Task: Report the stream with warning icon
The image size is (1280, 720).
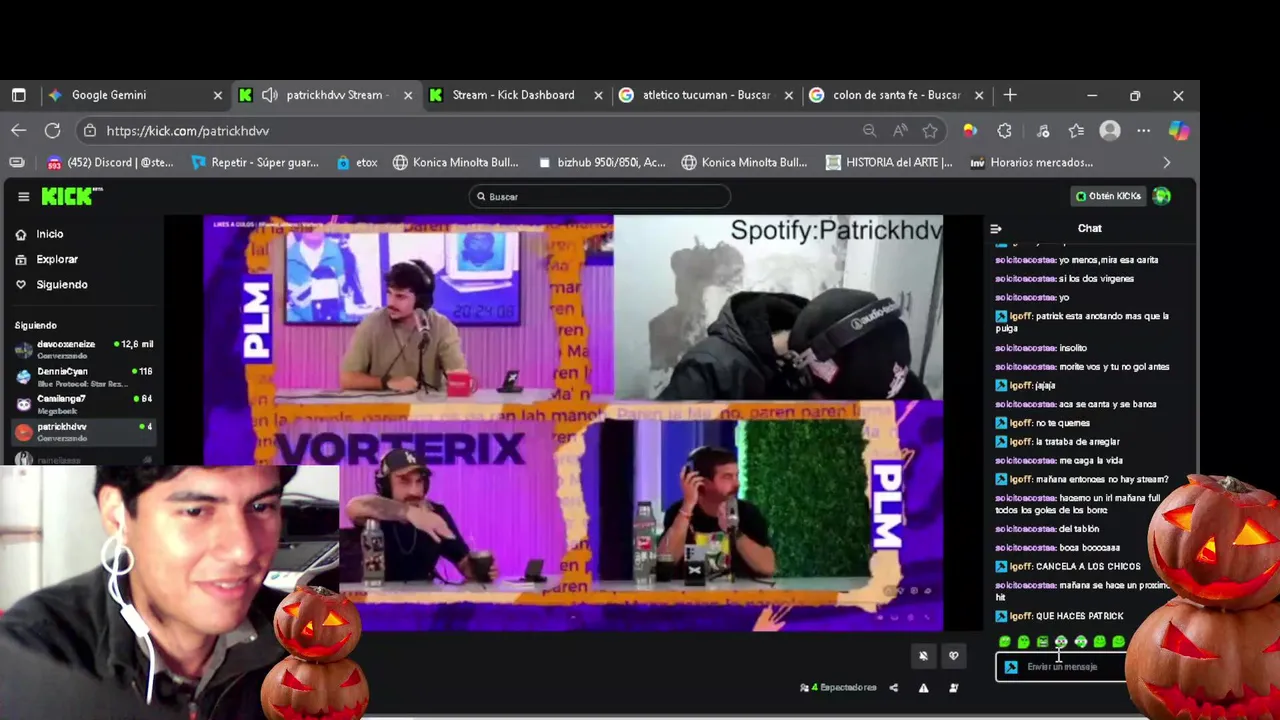Action: click(923, 688)
